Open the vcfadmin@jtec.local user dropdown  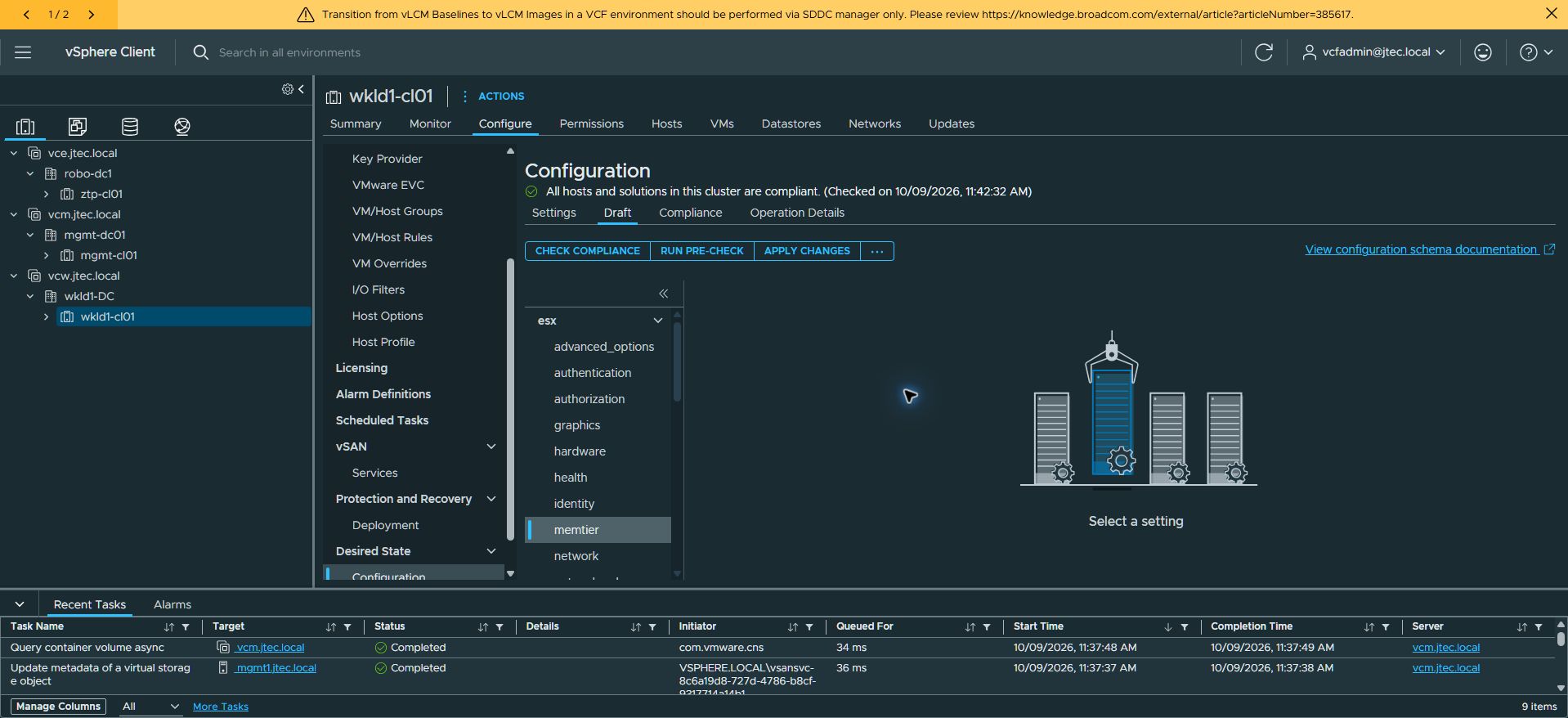[x=1373, y=52]
